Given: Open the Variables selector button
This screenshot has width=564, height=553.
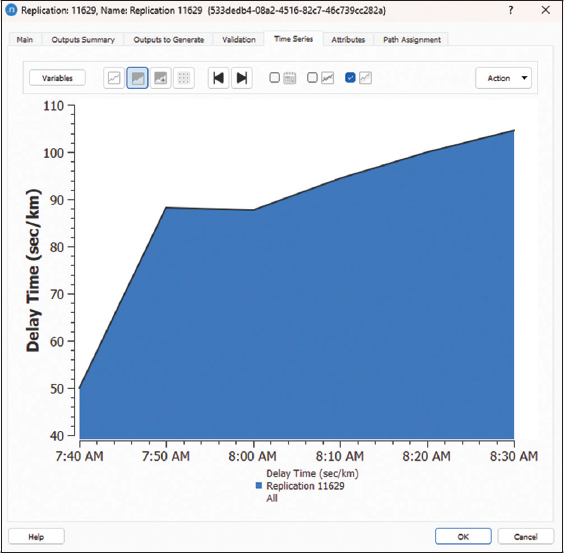Looking at the screenshot, I should 57,78.
